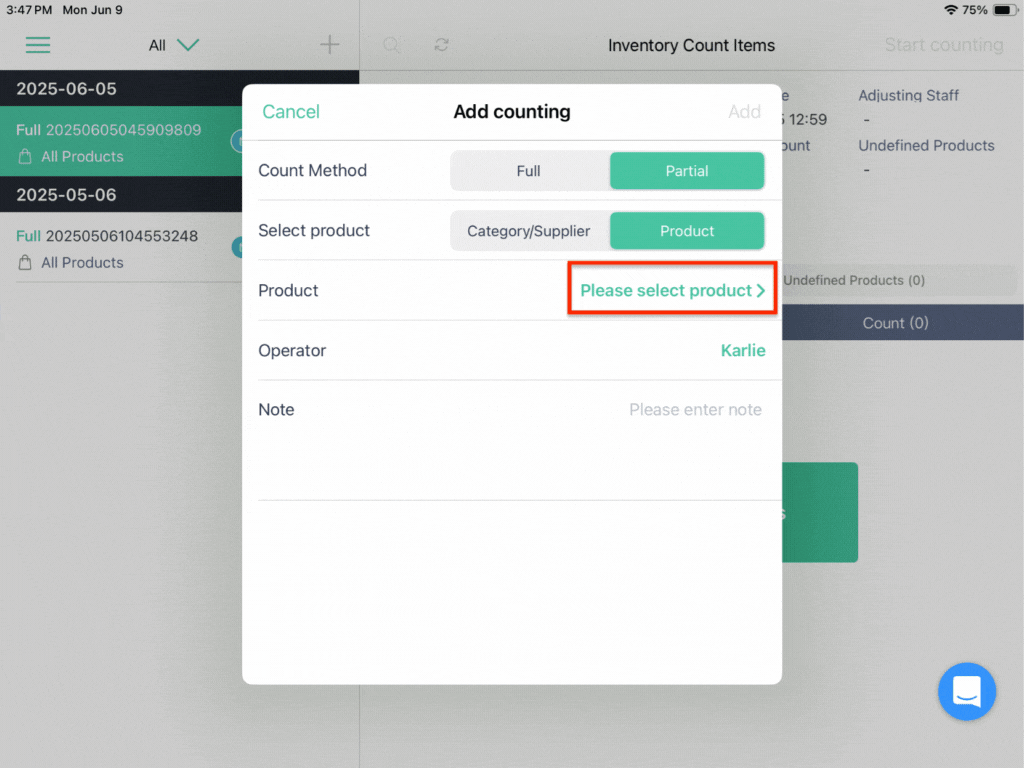Screen dimensions: 1024x768
Task: Cancel the Add counting dialog
Action: 291,112
